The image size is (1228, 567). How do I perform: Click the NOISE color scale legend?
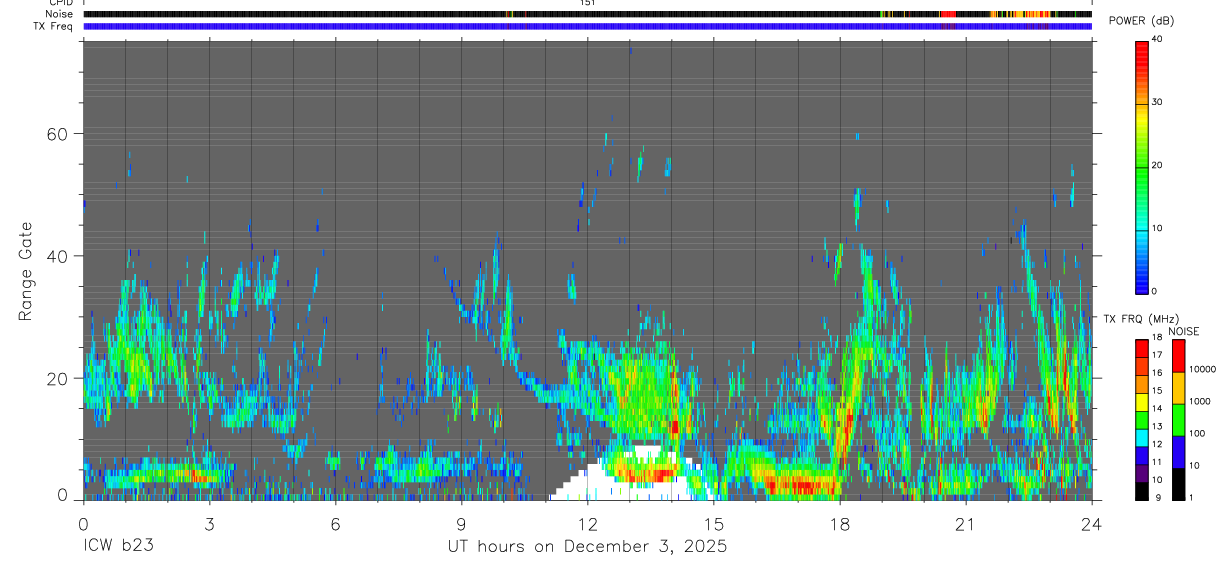pos(1178,419)
